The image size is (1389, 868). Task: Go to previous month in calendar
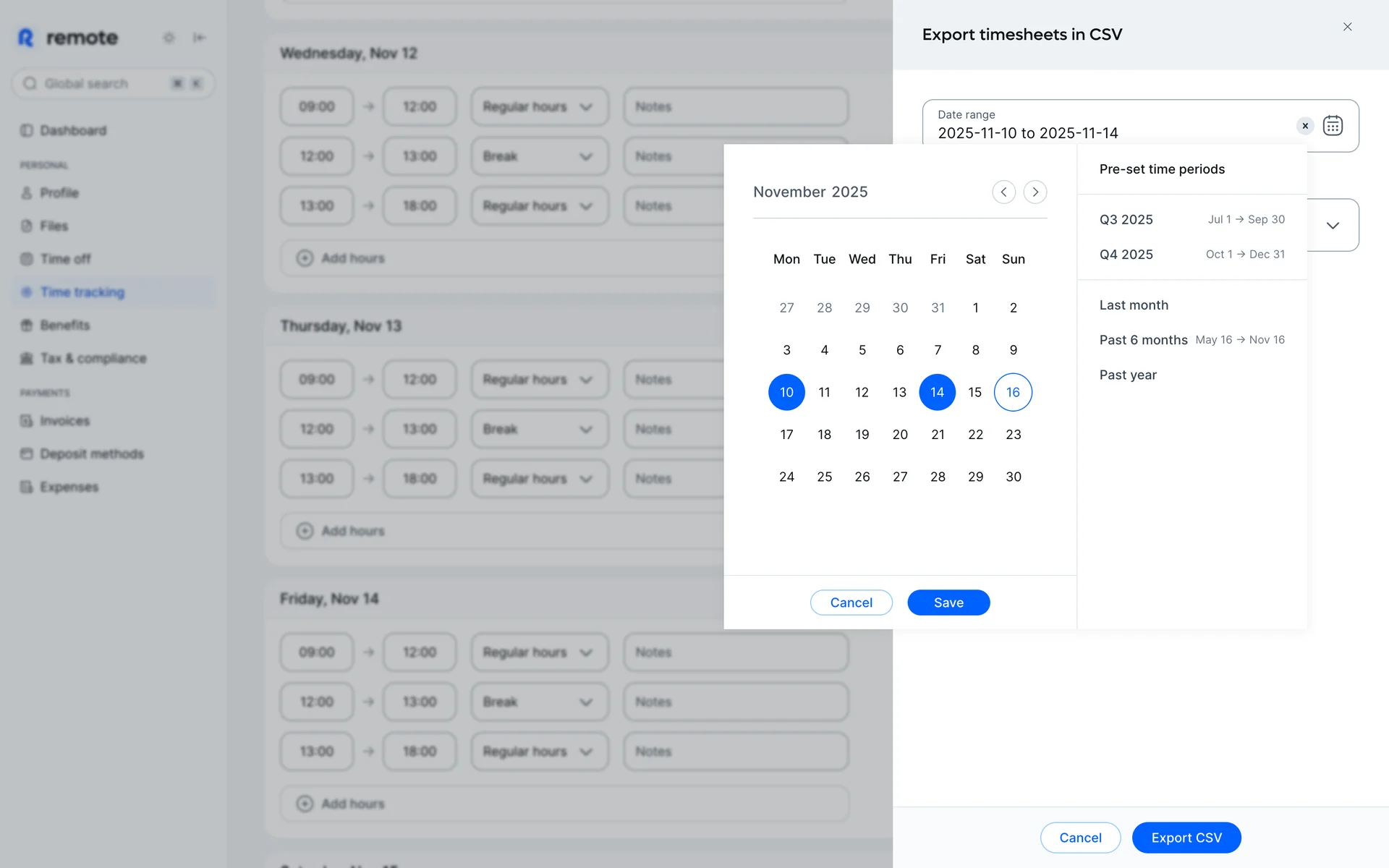tap(1003, 192)
